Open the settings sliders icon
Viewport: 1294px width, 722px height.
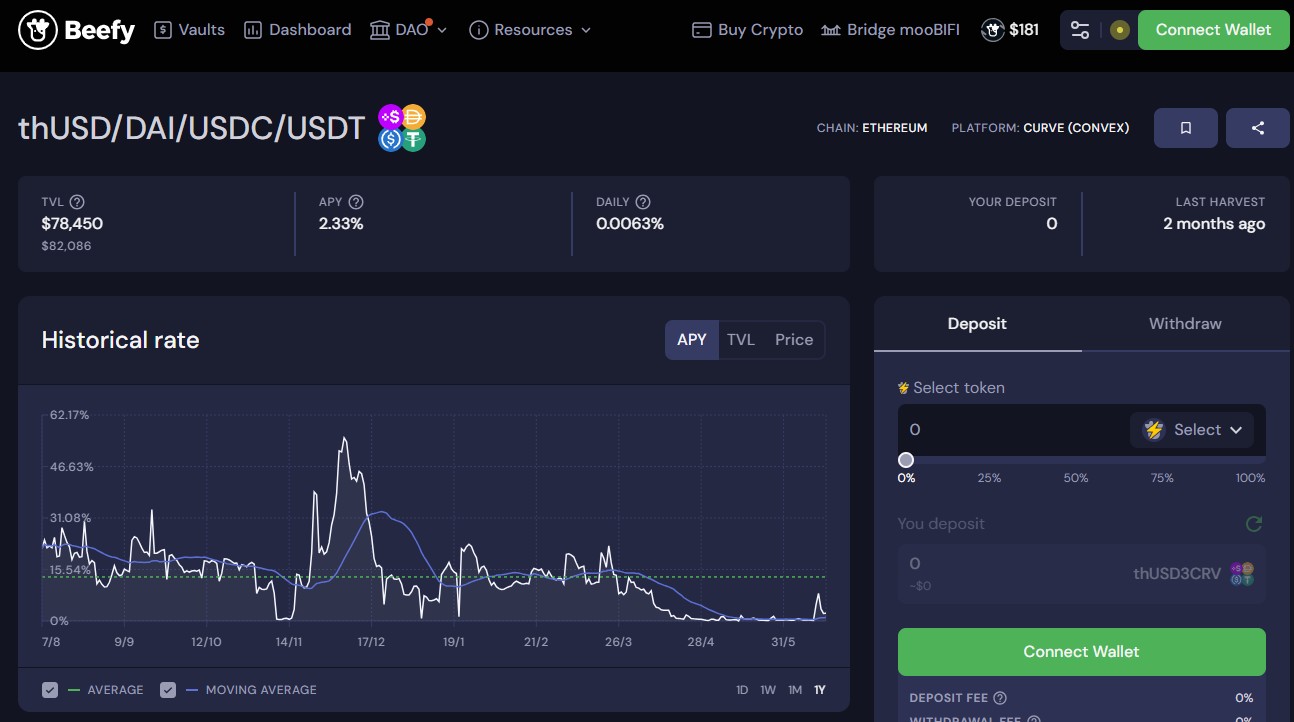coord(1080,30)
